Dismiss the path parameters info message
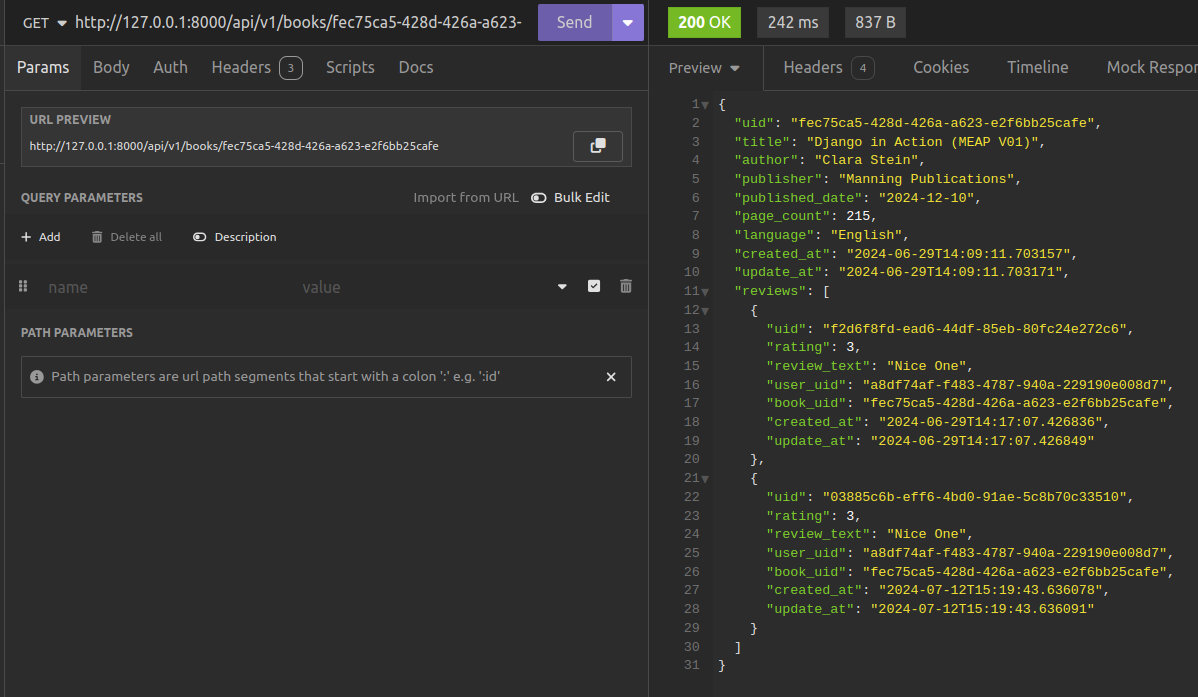 click(611, 377)
